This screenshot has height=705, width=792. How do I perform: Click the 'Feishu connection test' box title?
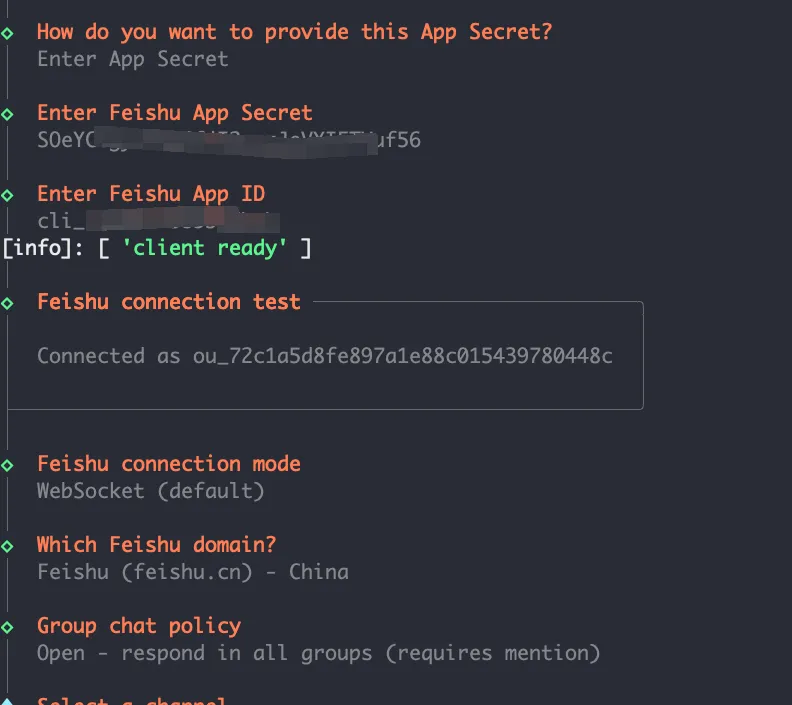[168, 302]
